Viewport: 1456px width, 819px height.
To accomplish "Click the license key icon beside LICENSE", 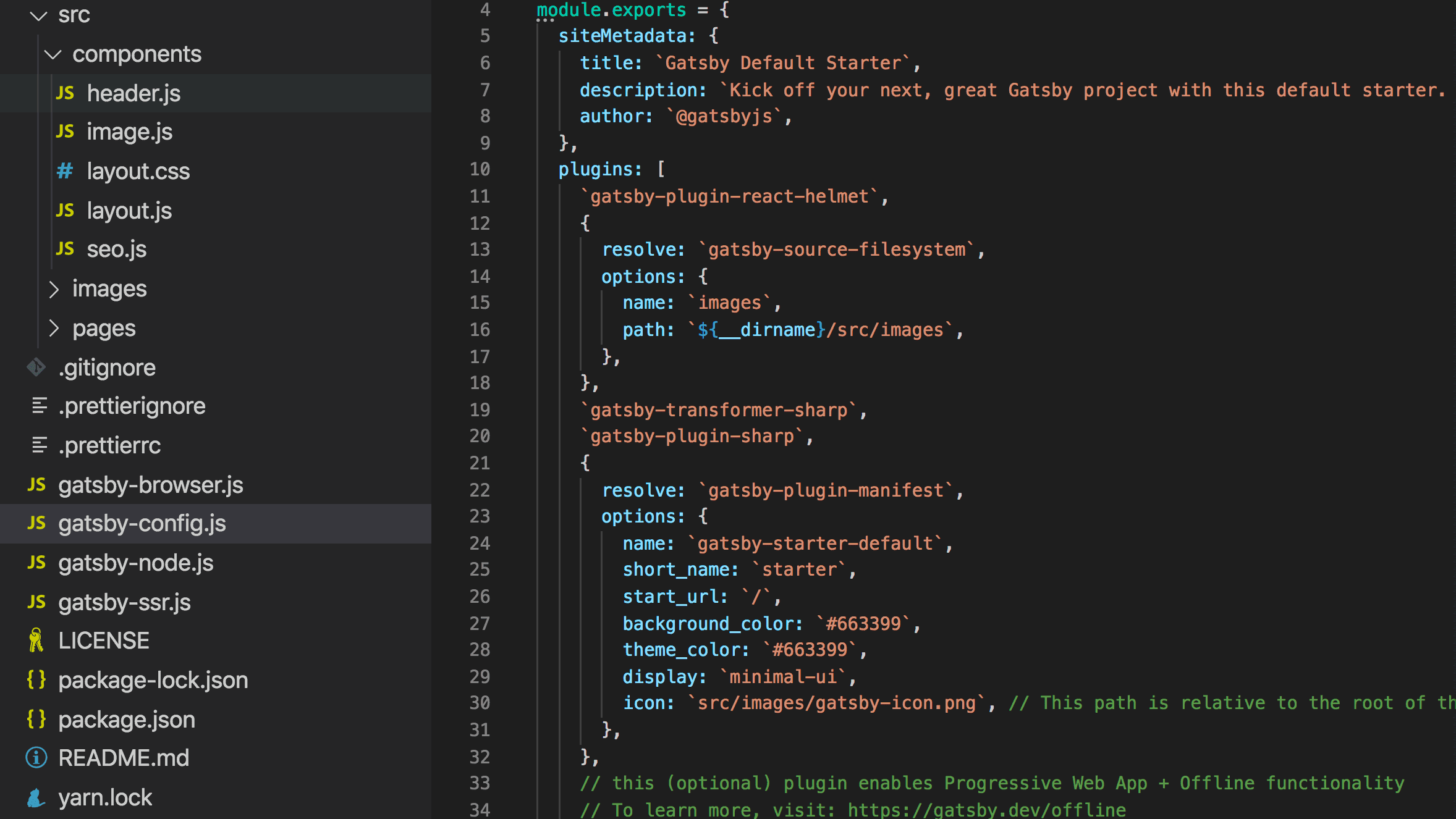I will click(x=36, y=640).
